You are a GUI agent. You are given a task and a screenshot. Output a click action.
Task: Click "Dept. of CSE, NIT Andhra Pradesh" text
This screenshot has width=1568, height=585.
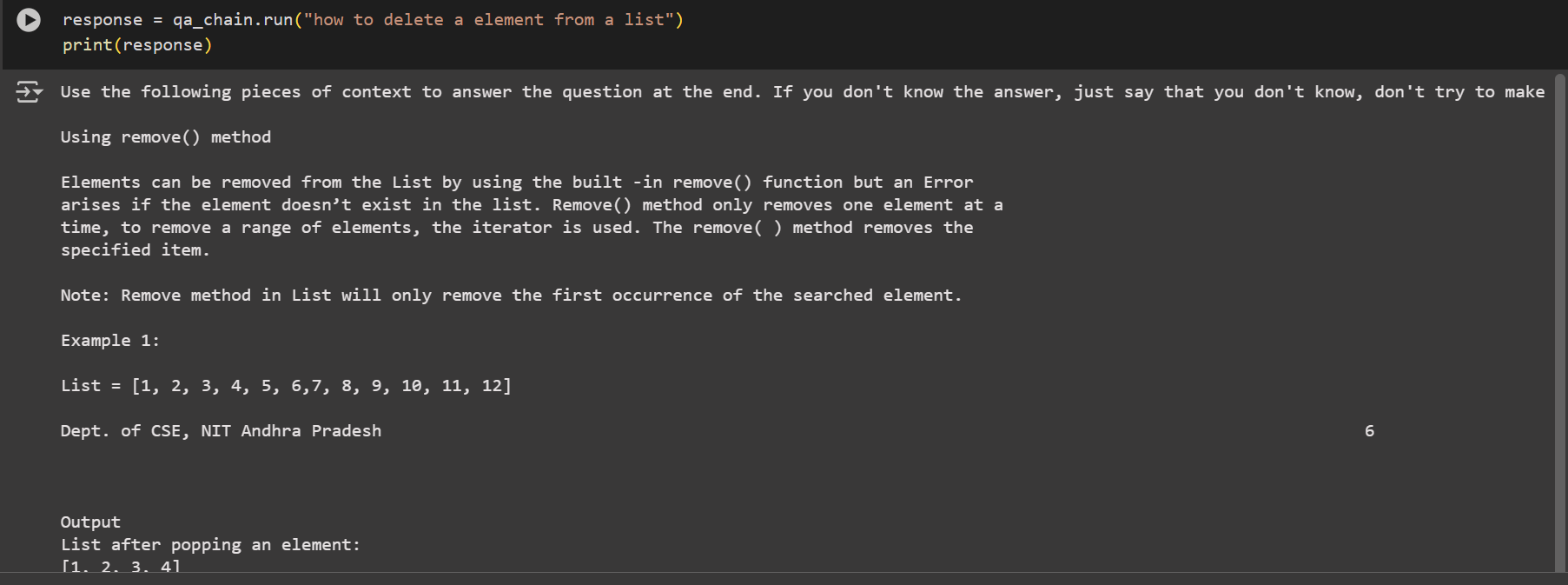[x=221, y=431]
